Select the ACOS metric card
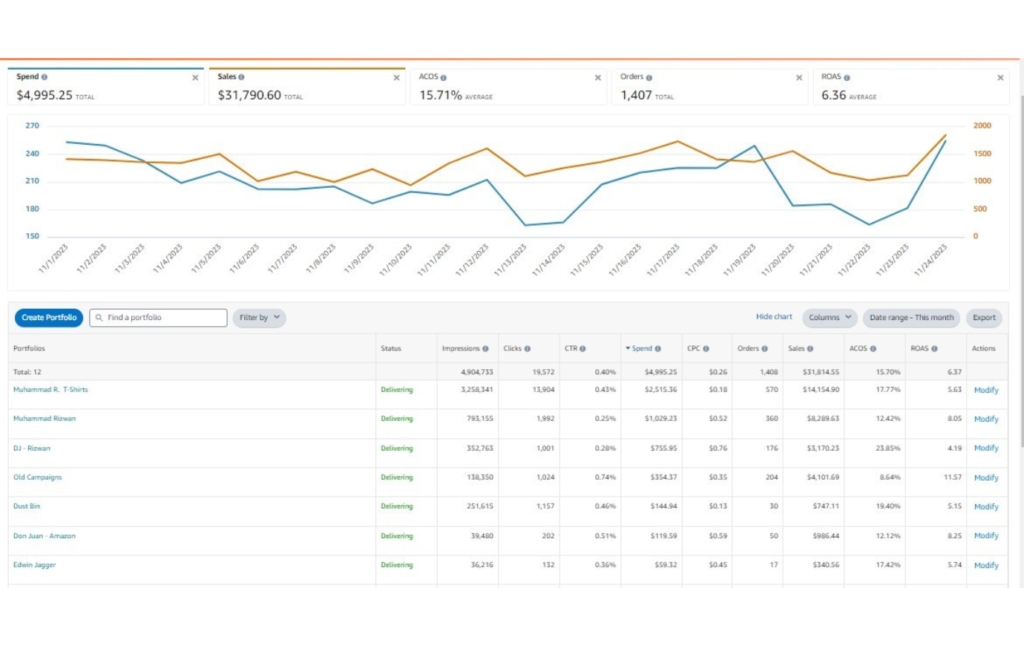This screenshot has height=646, width=1024. tap(508, 86)
